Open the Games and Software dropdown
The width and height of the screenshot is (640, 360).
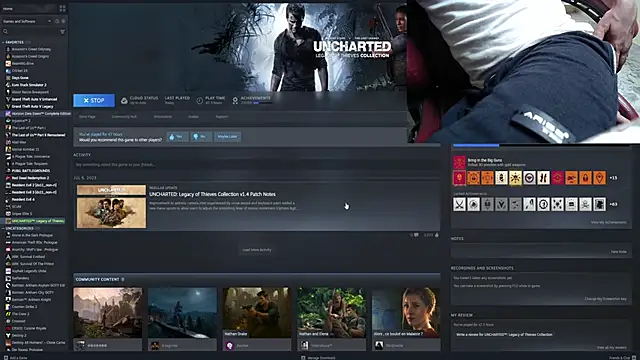(27, 21)
